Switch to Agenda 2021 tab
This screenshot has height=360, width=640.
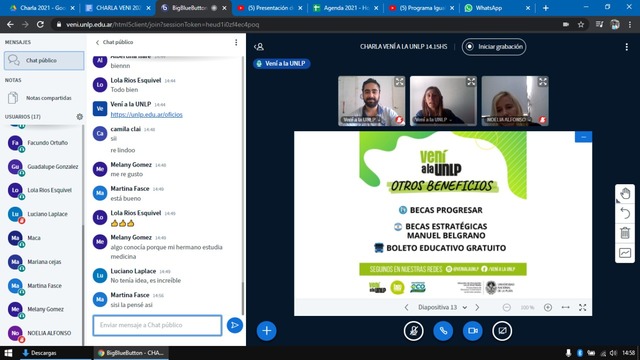(346, 8)
